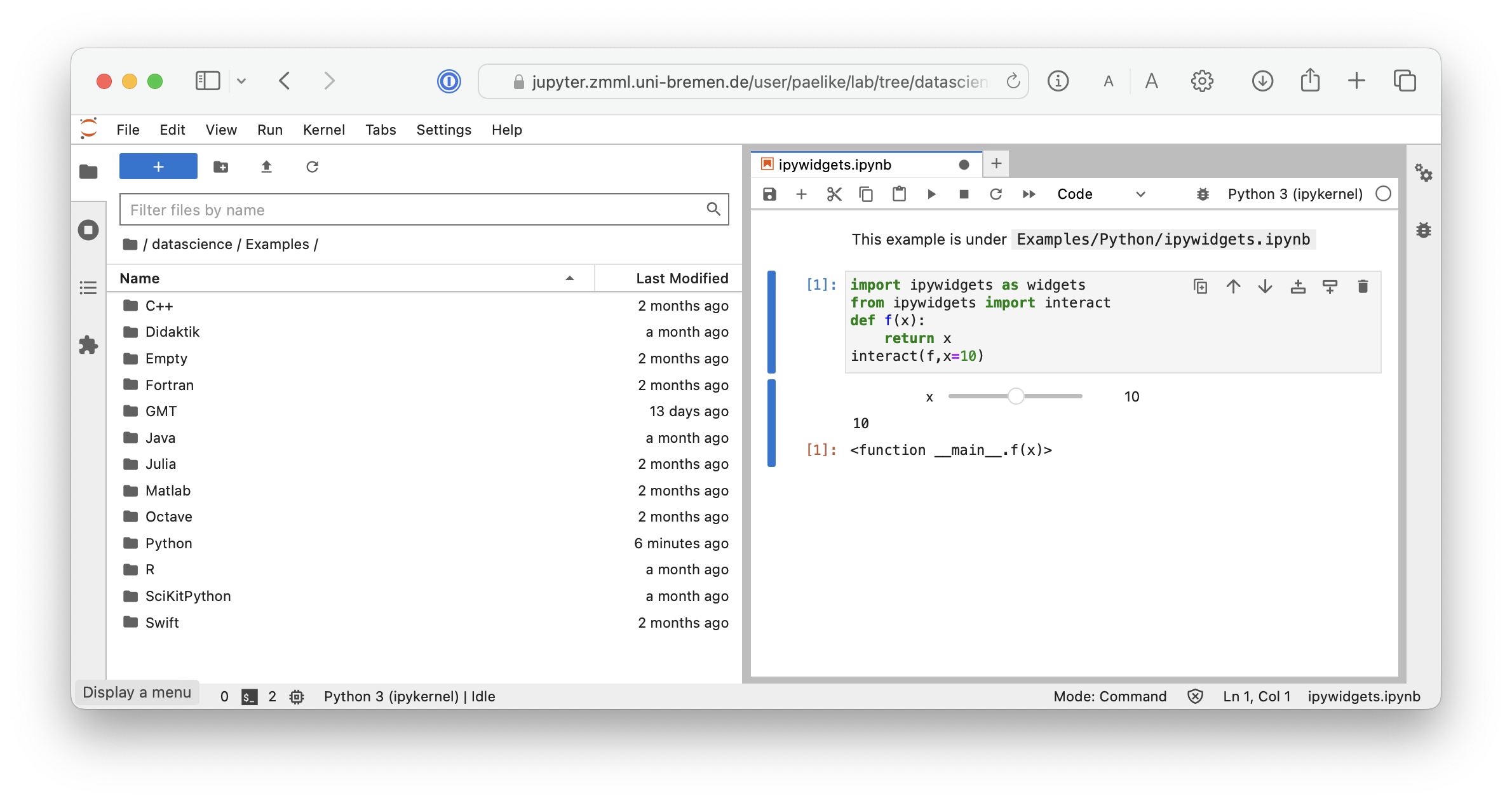The width and height of the screenshot is (1512, 803).
Task: Click the kernel status circle indicator
Action: [1383, 194]
